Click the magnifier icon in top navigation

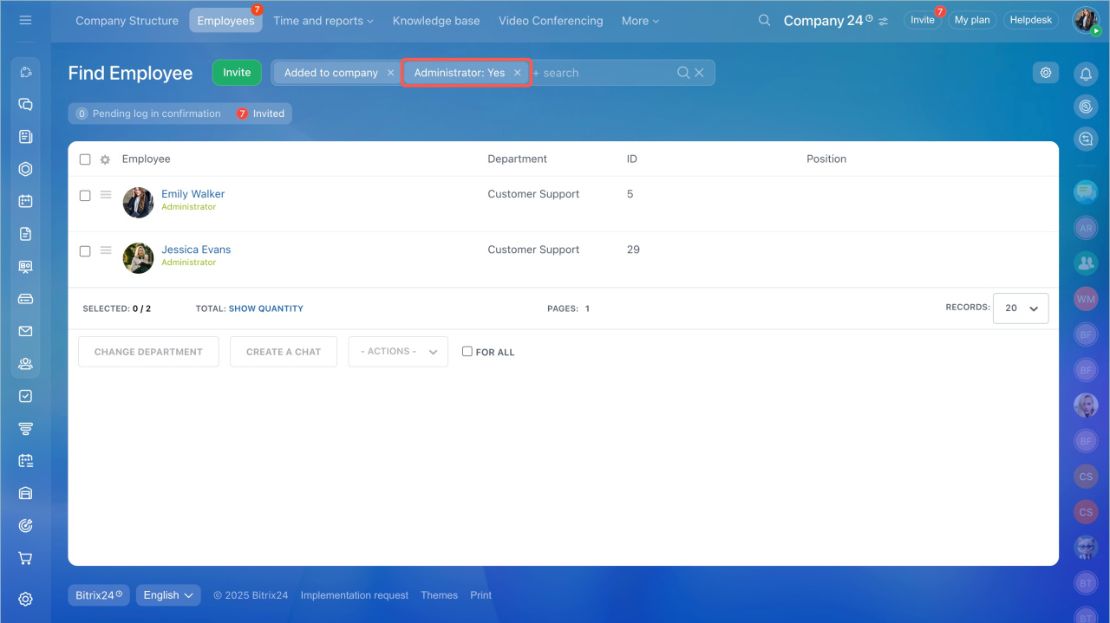click(764, 20)
